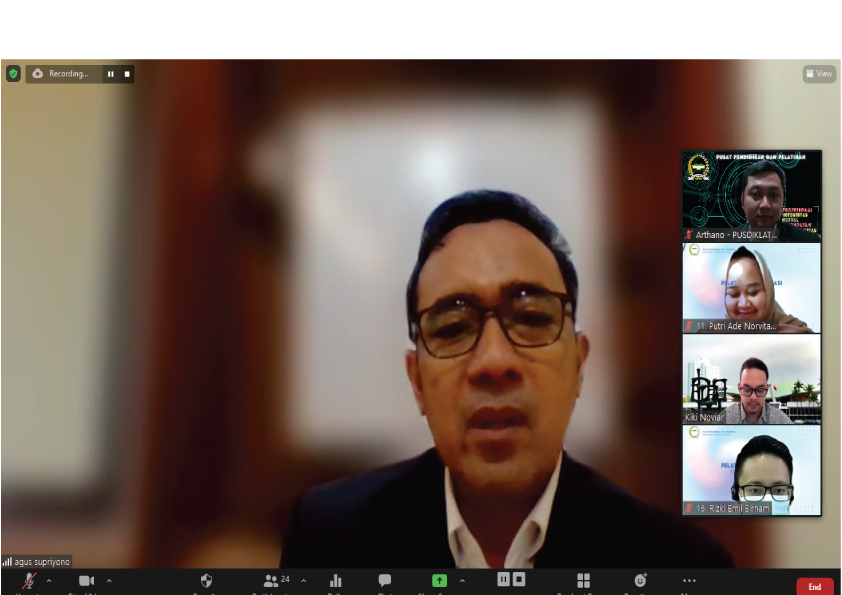Screen dimensions: 842x595
Task: Select 11. Putri Ade Norvita video thumbnail
Action: [x=752, y=287]
